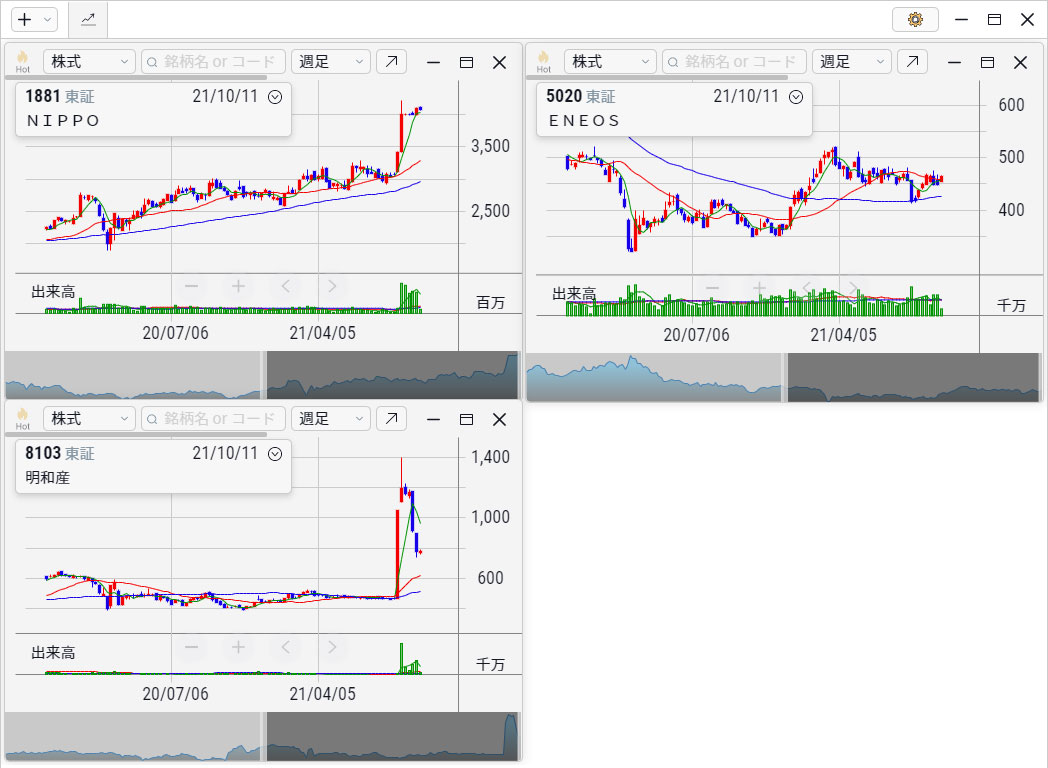Viewport: 1048px width, 768px height.
Task: Minimize the ENEOS chart panel
Action: [x=954, y=62]
